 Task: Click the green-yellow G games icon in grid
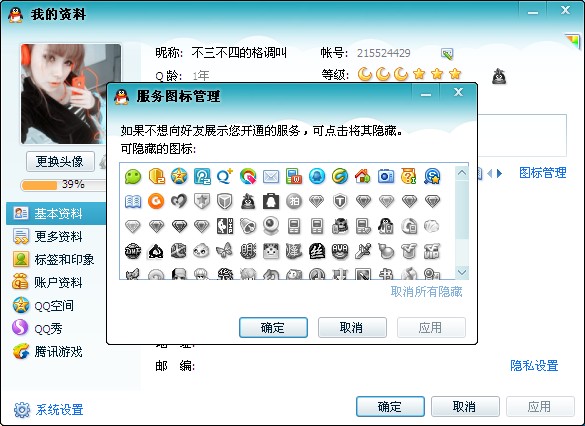[340, 176]
